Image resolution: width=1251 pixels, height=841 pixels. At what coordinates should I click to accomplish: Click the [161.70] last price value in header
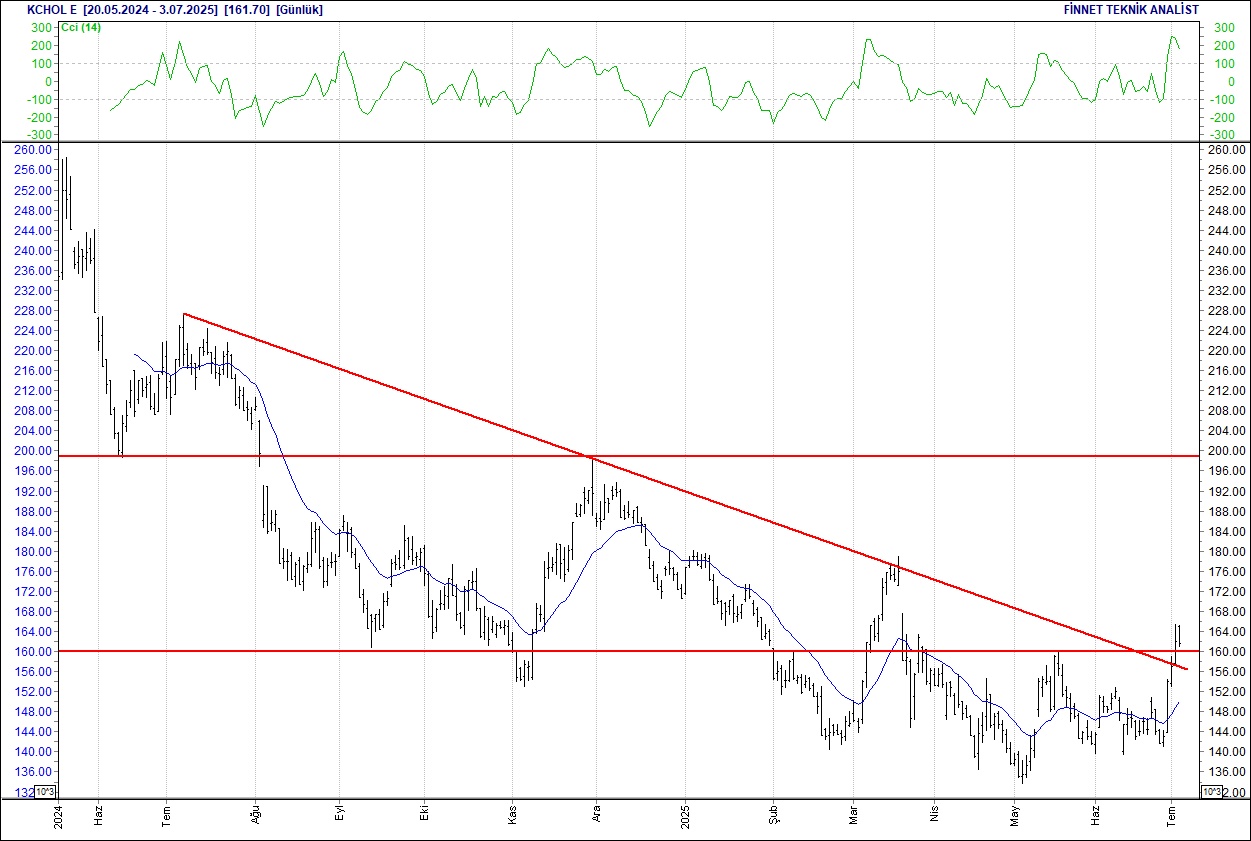coord(247,10)
